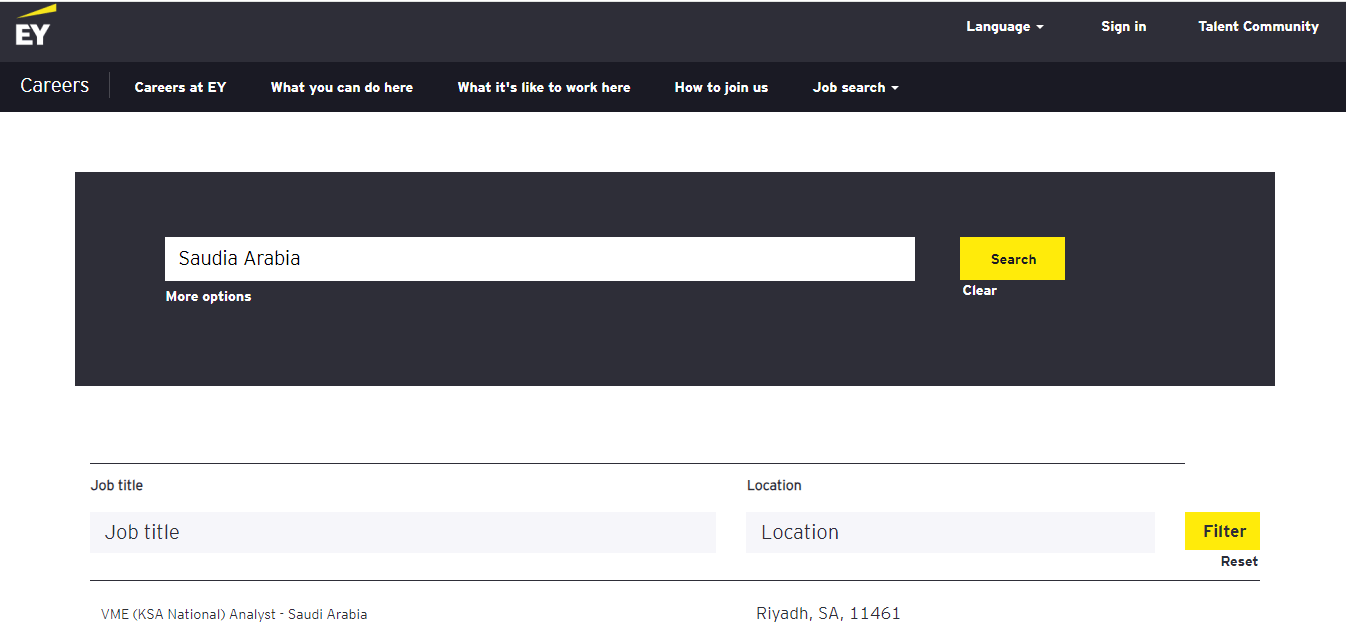The height and width of the screenshot is (634, 1346).
Task: Click the yellow Search button
Action: tap(1012, 259)
